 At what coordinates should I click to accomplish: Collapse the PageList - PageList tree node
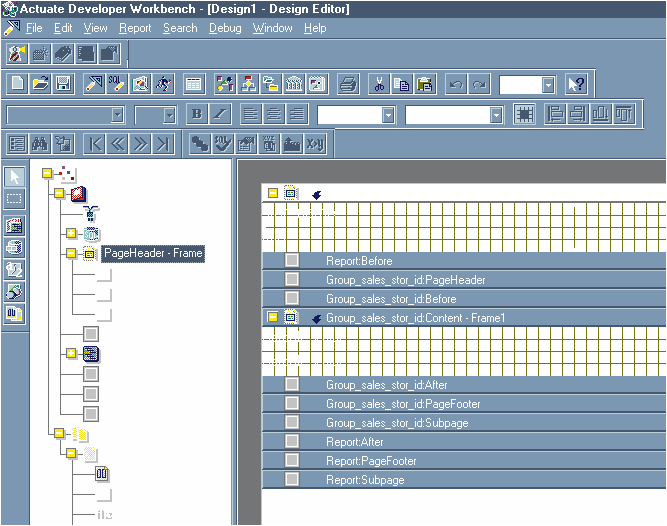point(59,433)
